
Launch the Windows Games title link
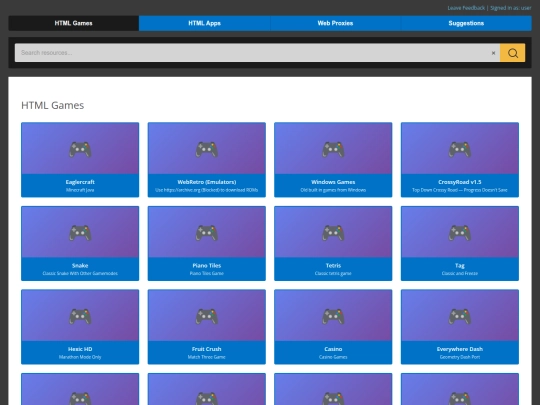pyautogui.click(x=333, y=182)
